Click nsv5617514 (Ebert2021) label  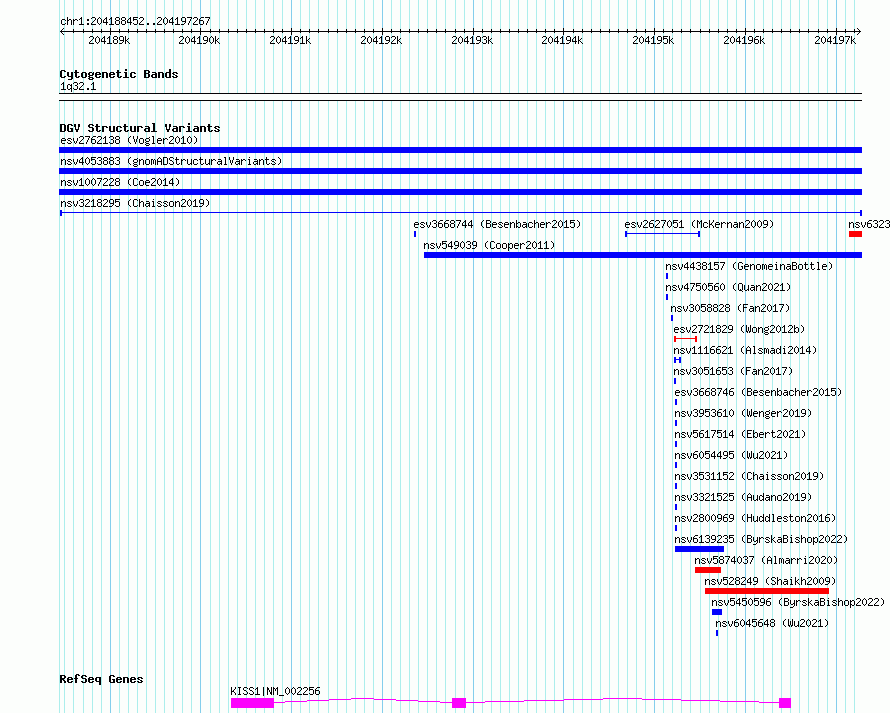pos(740,434)
